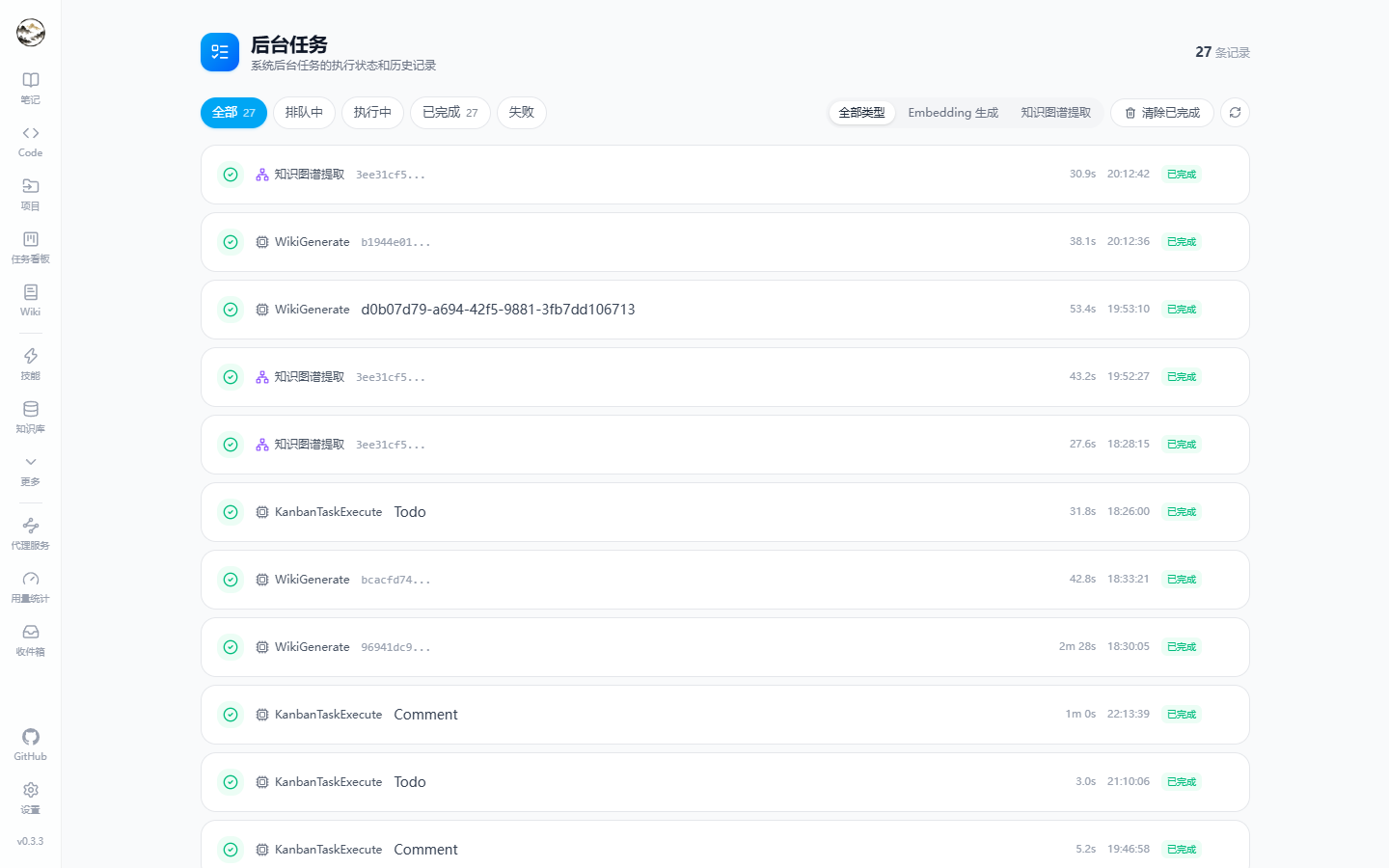Select the 知识图谱提取 type filter

[x=1056, y=113]
